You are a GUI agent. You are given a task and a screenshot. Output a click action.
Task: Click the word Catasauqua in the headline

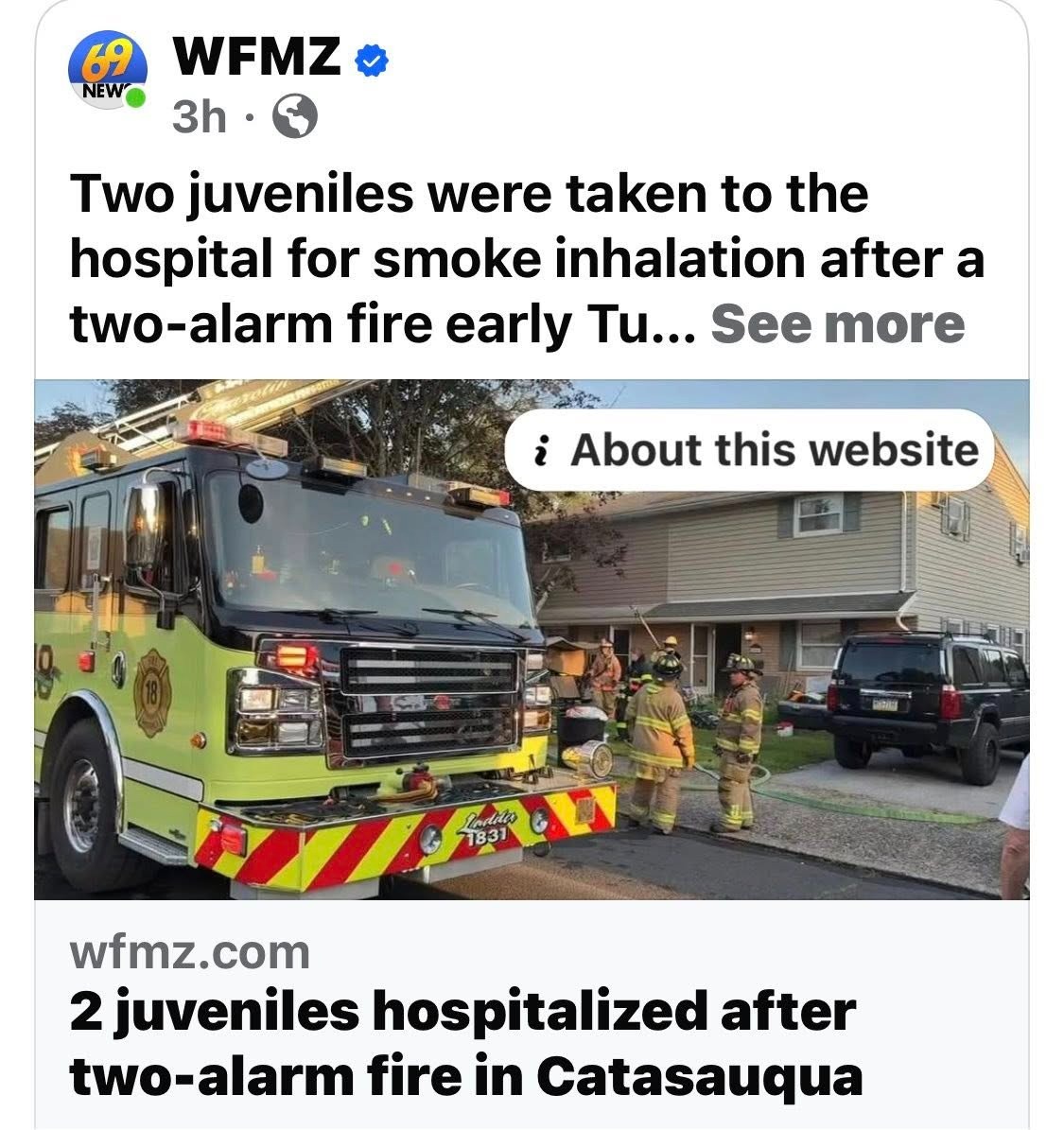click(699, 1077)
